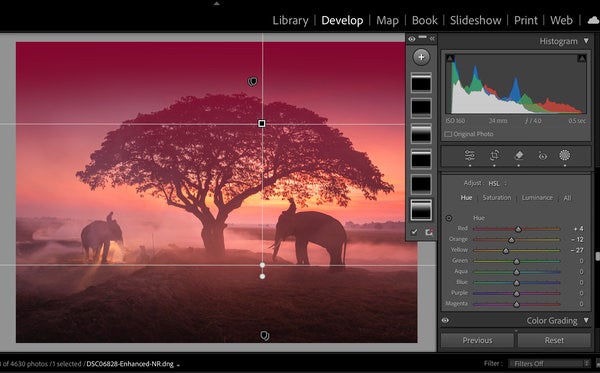This screenshot has height=373, width=600.
Task: Click the Red hue value + 4
Action: click(578, 229)
